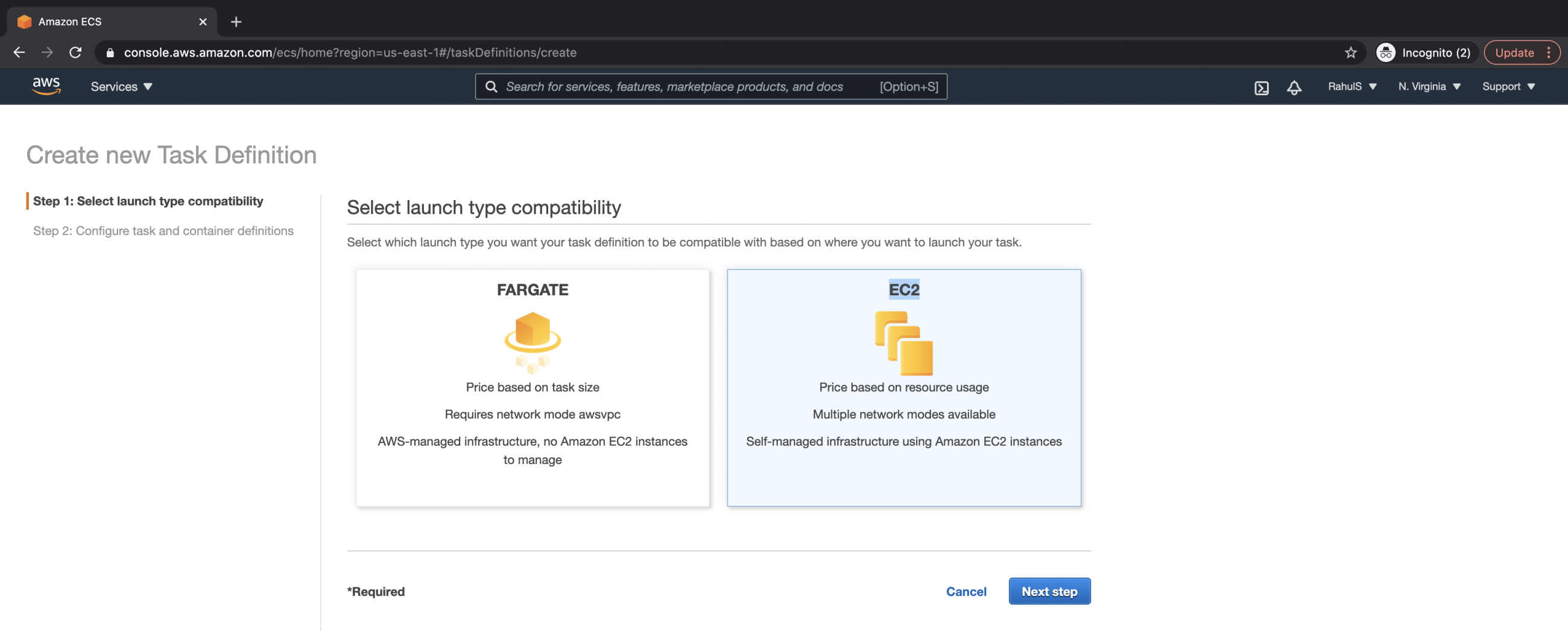Deselect the highlighted EC2 compatibility option

(x=904, y=388)
